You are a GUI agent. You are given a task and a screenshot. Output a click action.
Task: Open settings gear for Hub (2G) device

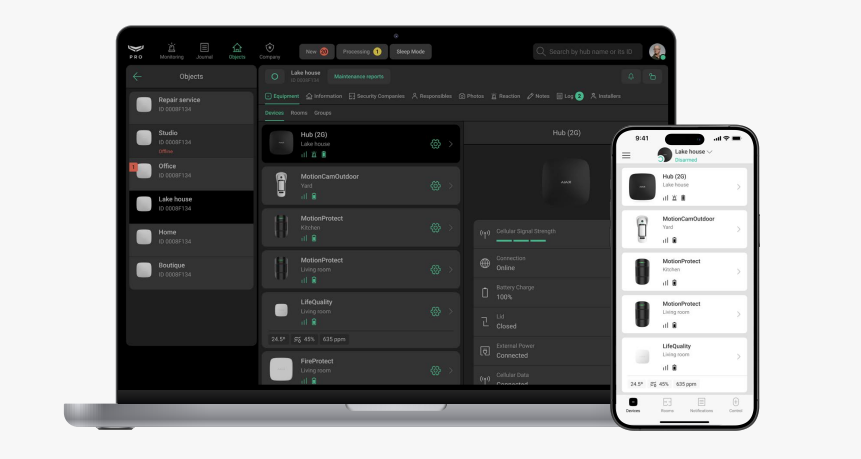(x=435, y=144)
